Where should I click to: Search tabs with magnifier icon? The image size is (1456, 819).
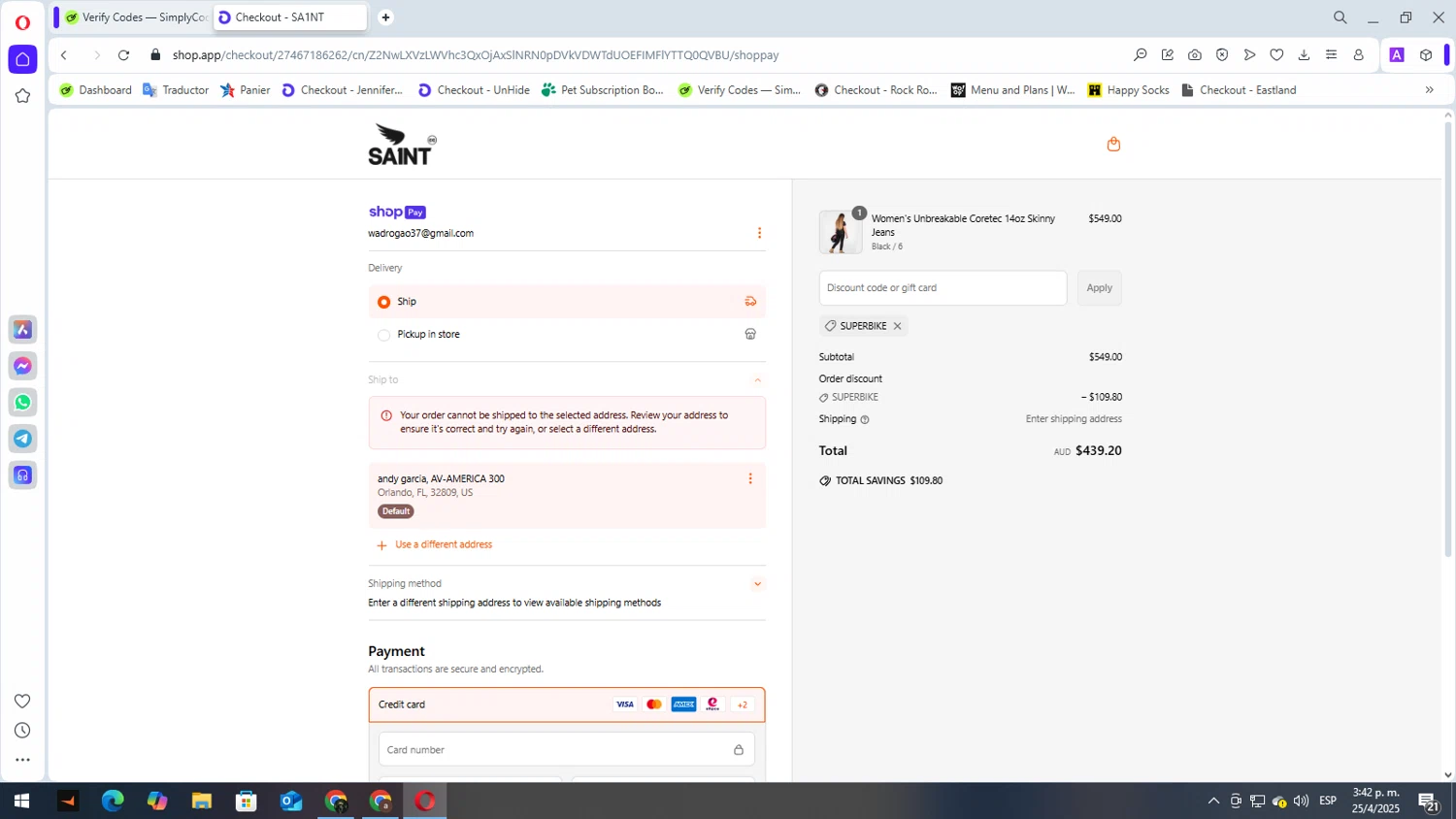click(1340, 17)
